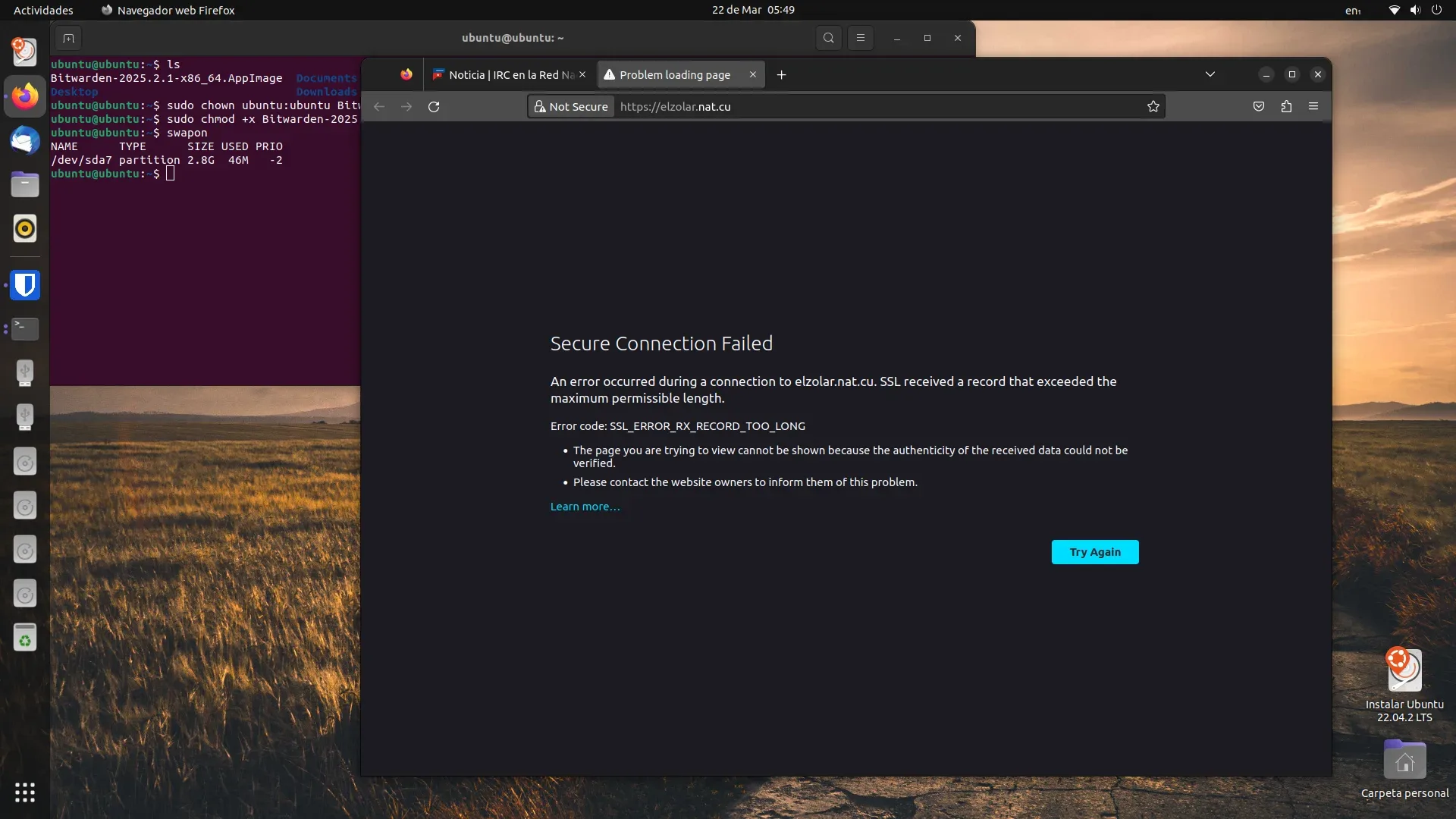Image resolution: width=1456 pixels, height=819 pixels.
Task: Open the Firefox extensions puzzle icon
Action: (1286, 107)
